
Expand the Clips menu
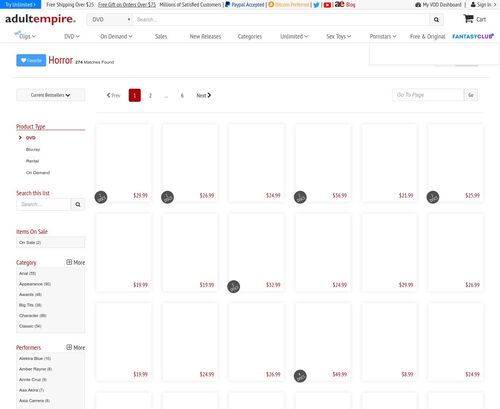(26, 36)
